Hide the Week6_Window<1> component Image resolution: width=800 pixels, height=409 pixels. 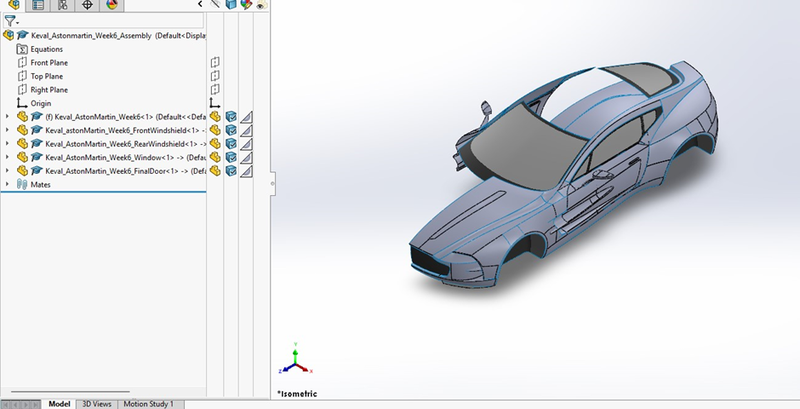click(x=215, y=158)
